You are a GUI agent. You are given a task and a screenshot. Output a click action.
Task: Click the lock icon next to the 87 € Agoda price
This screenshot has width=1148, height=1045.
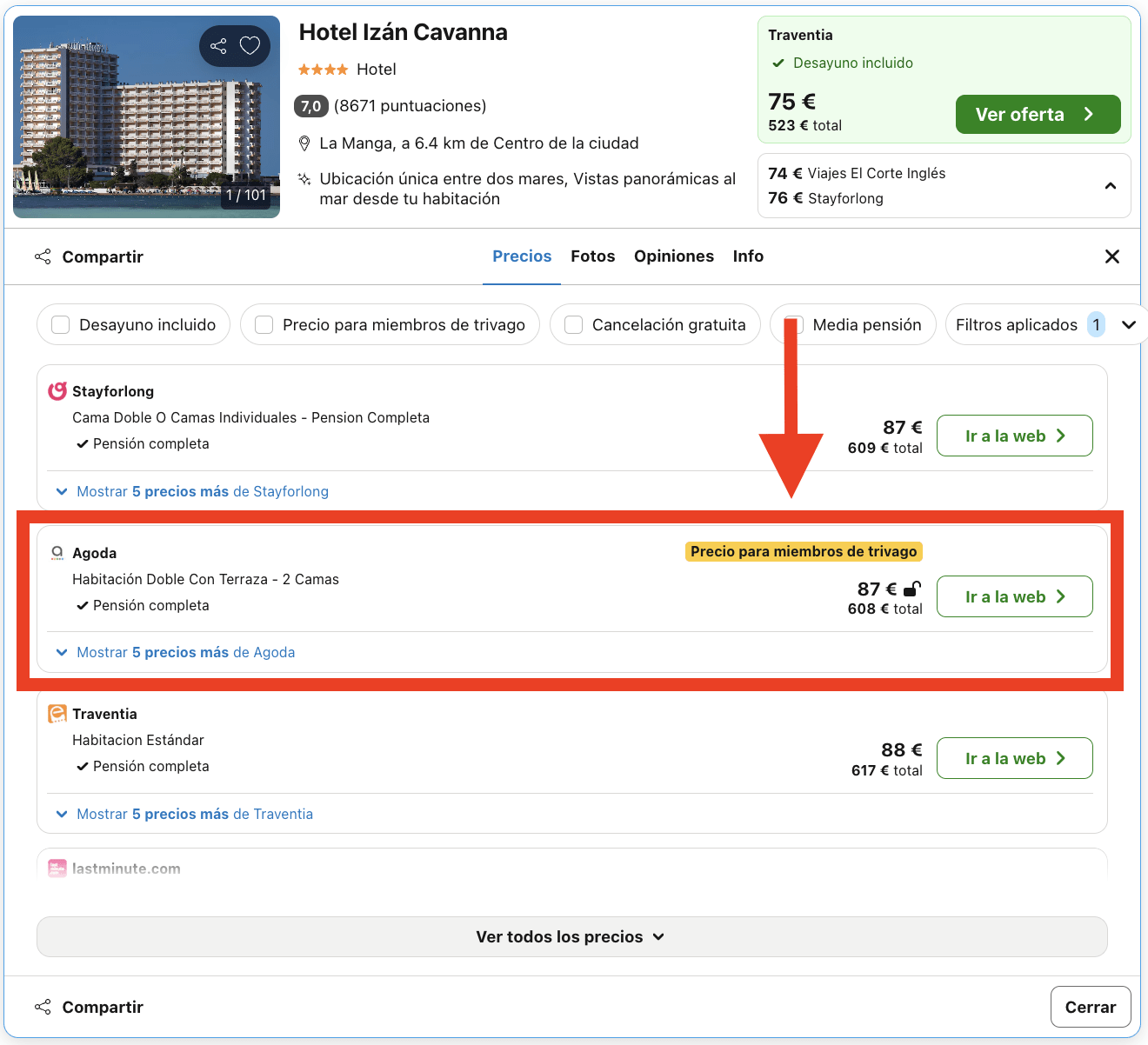coord(911,589)
